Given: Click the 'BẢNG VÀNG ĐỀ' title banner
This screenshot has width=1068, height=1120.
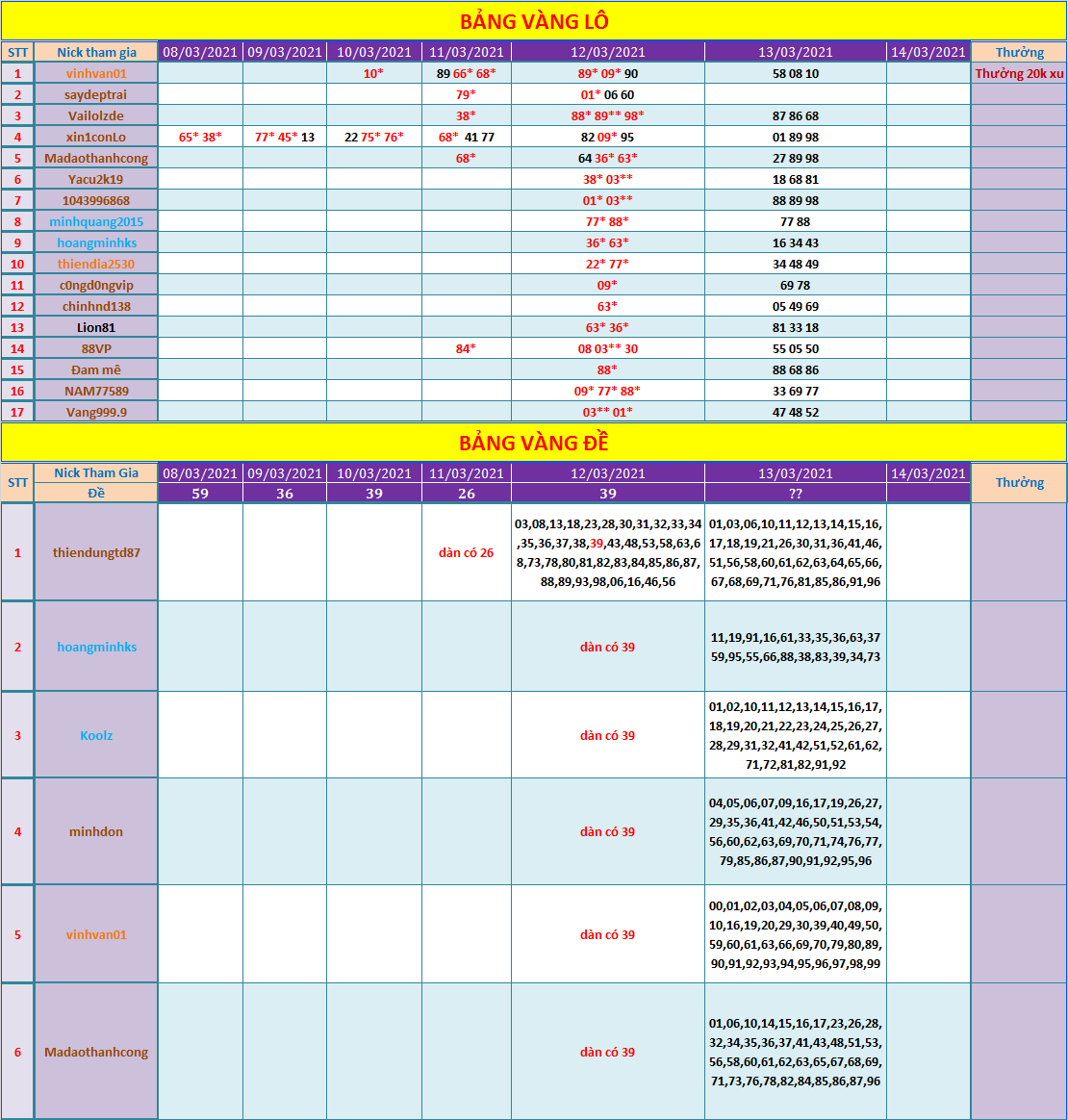Looking at the screenshot, I should 534,443.
